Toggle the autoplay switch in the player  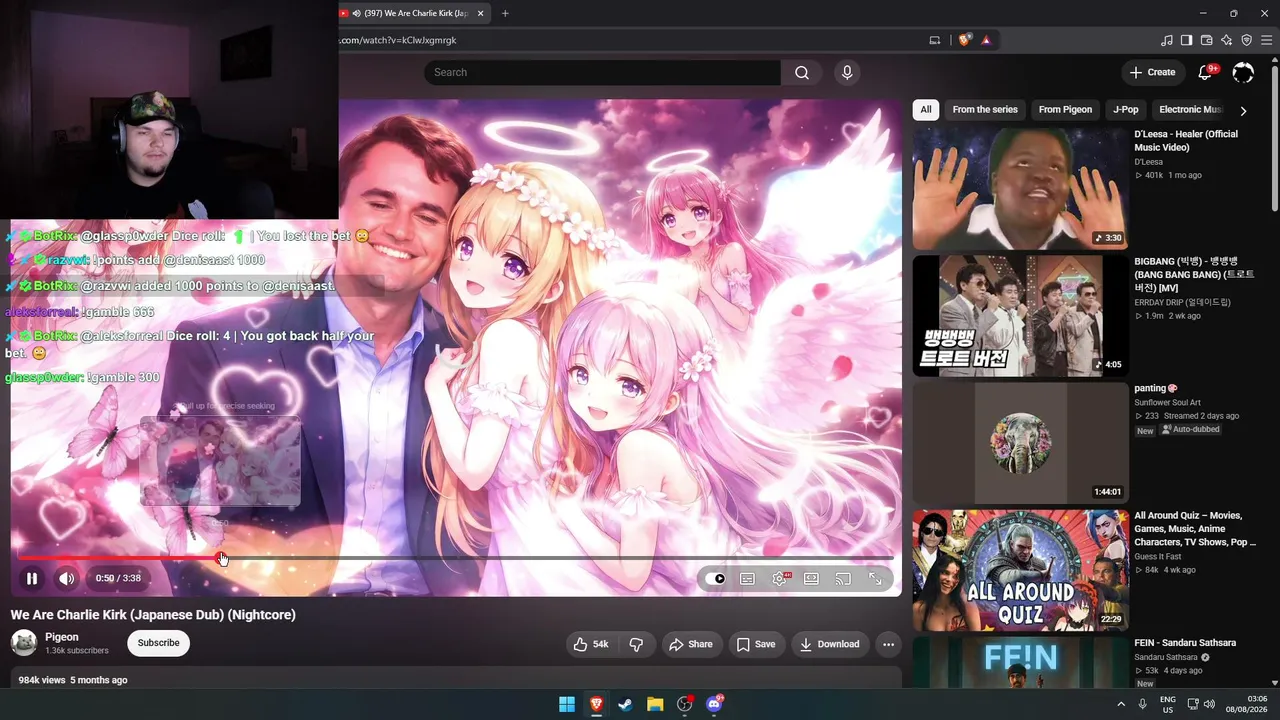coord(715,578)
